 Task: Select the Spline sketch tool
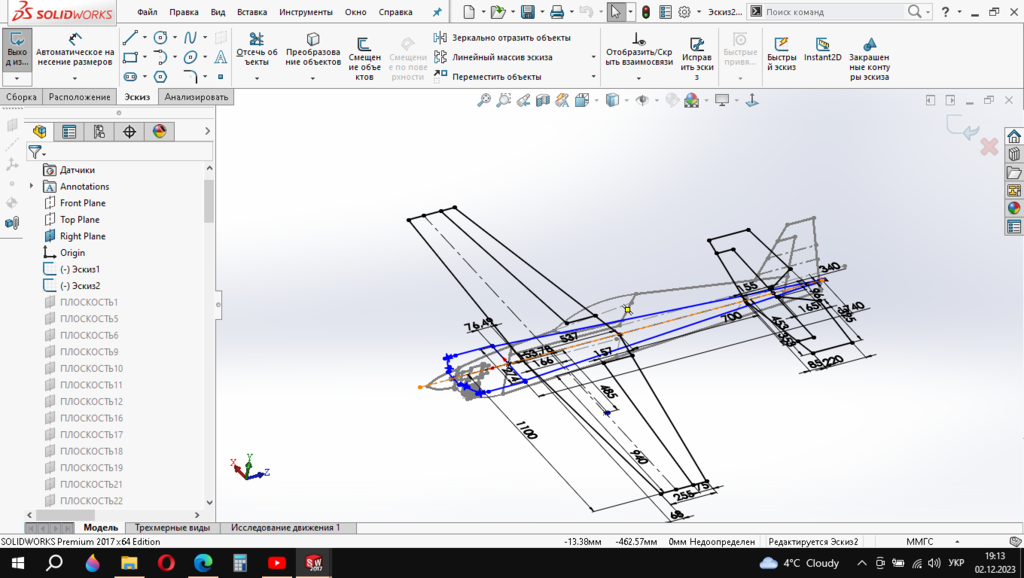pyautogui.click(x=189, y=38)
